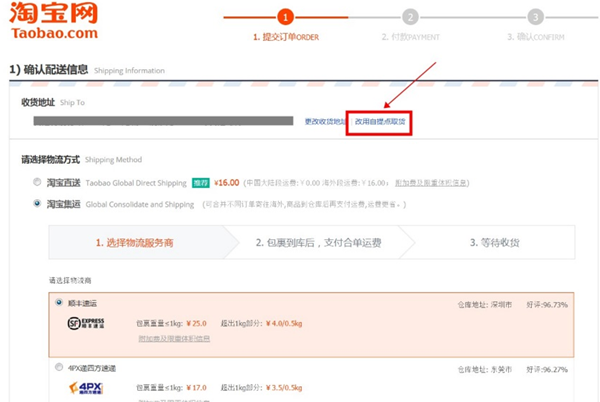
Task: Click label 1. 提交订单ORDER
Action: pyautogui.click(x=286, y=37)
